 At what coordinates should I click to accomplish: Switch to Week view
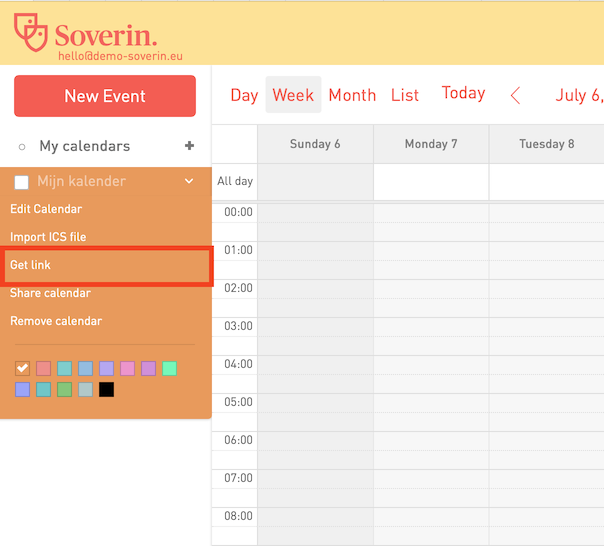point(293,95)
